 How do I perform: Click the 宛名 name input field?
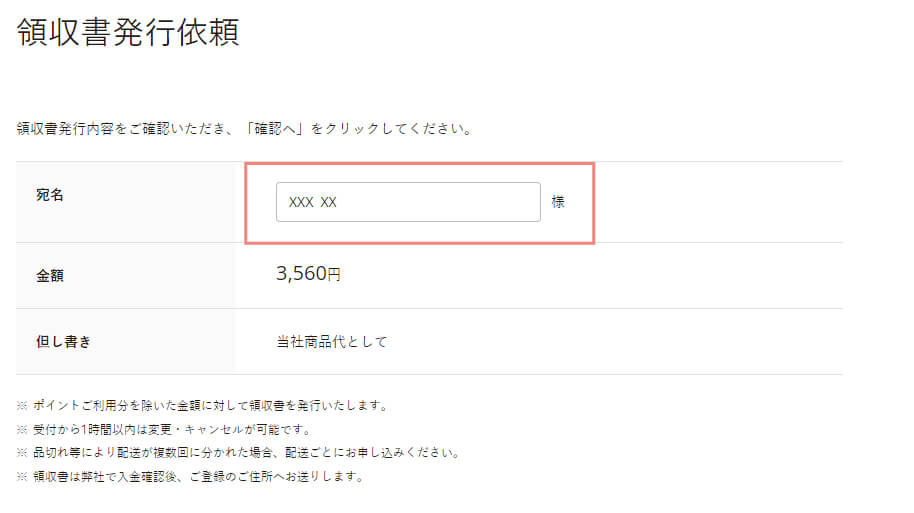(x=440, y=202)
